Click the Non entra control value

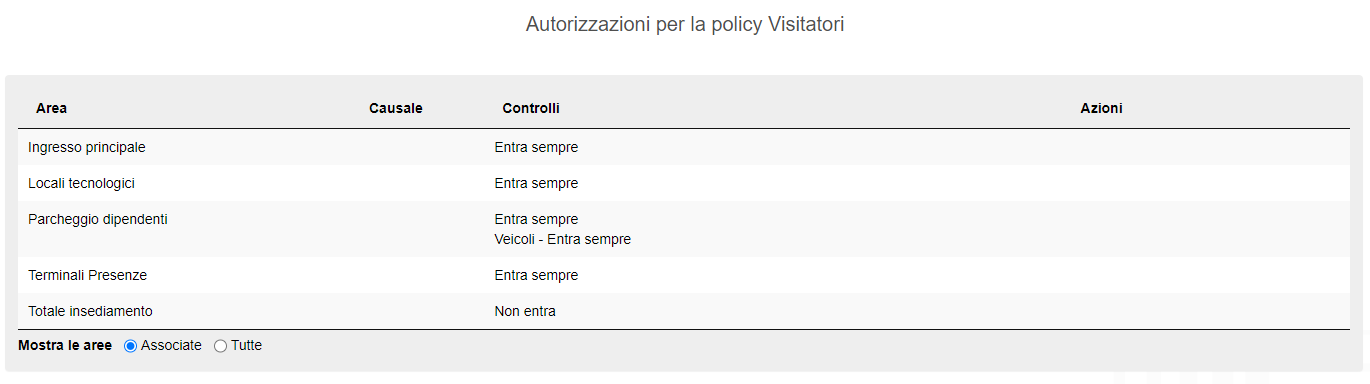coord(525,311)
